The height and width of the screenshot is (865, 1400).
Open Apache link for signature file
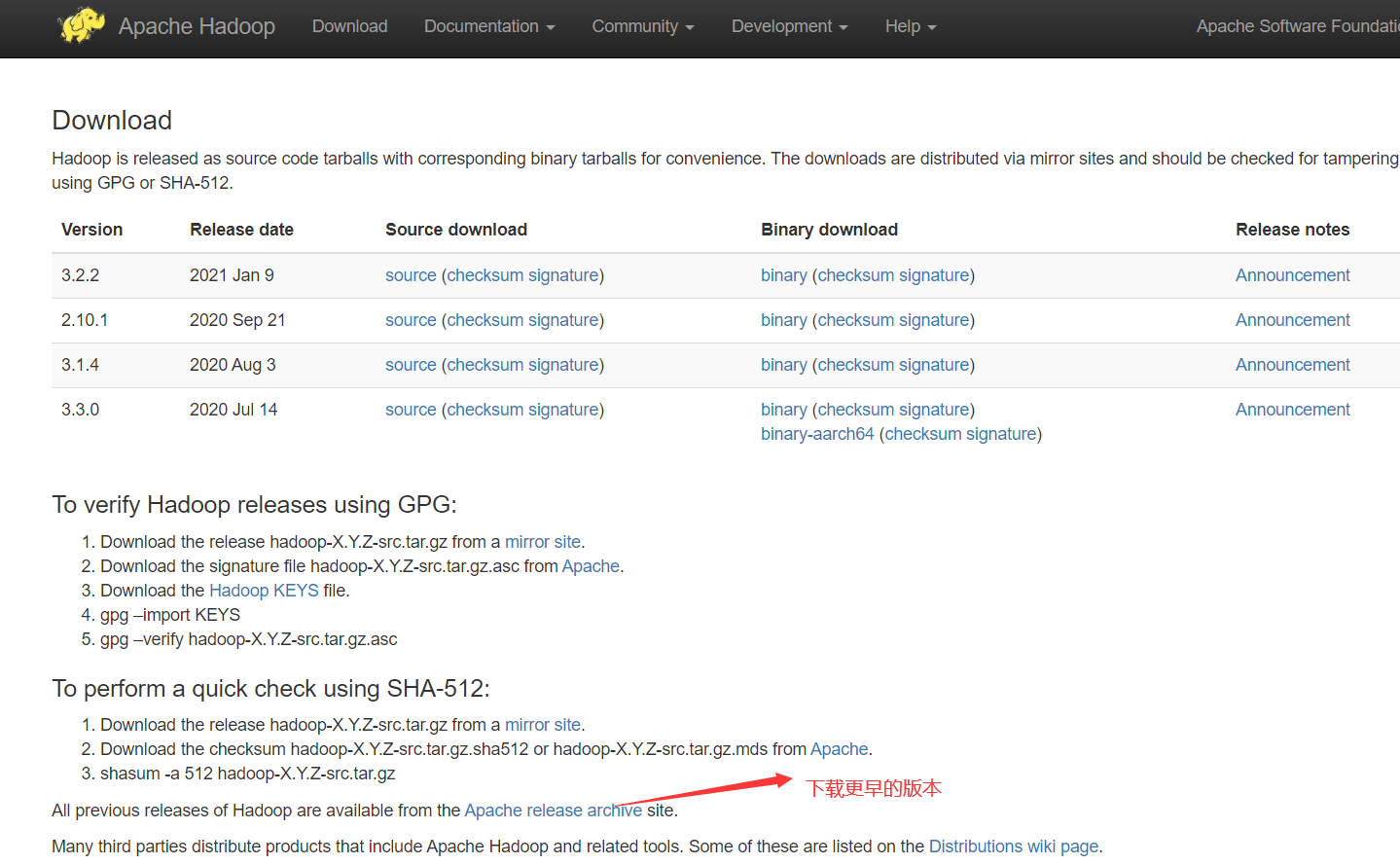pos(591,566)
